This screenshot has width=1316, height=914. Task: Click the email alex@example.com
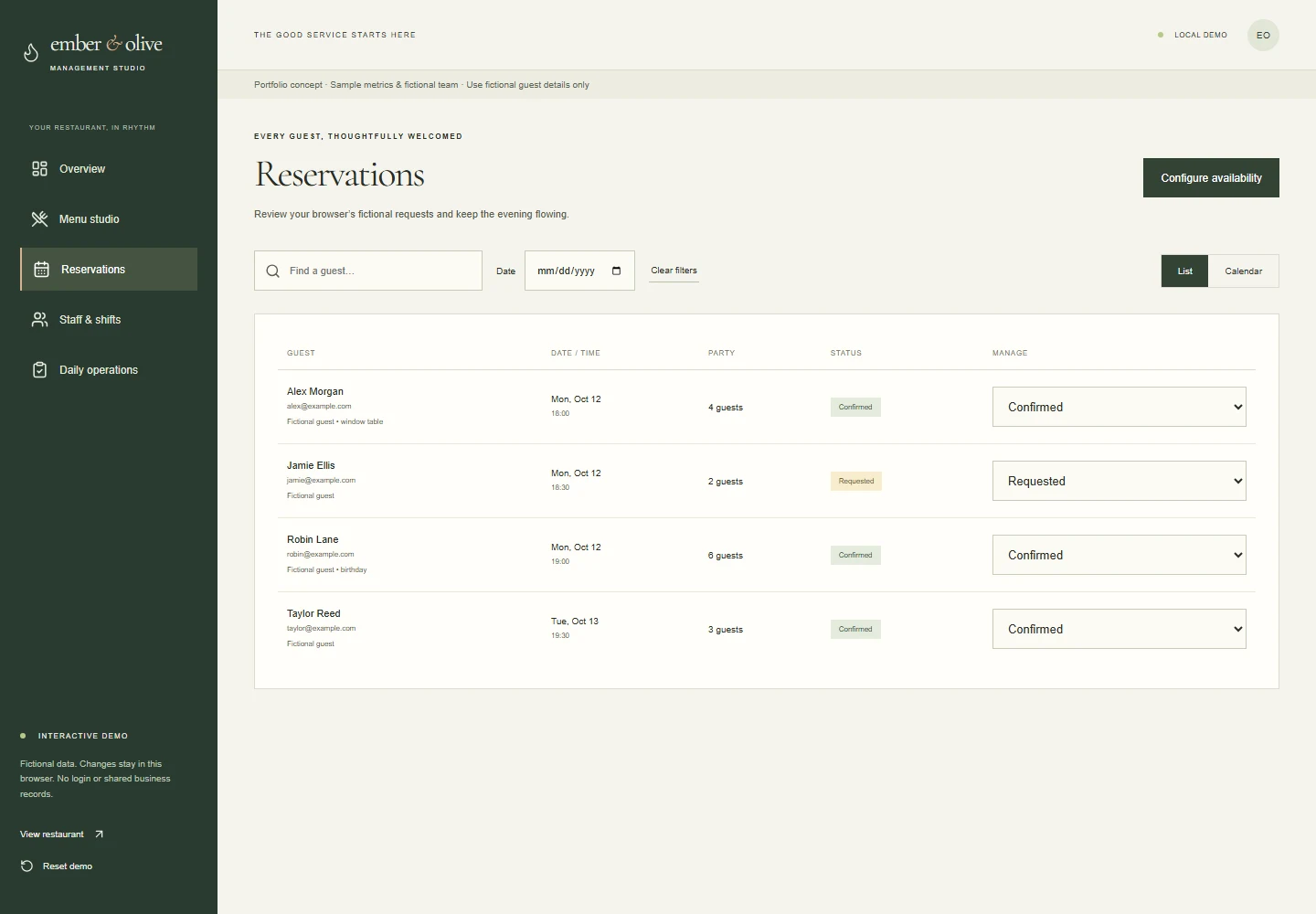pos(319,406)
